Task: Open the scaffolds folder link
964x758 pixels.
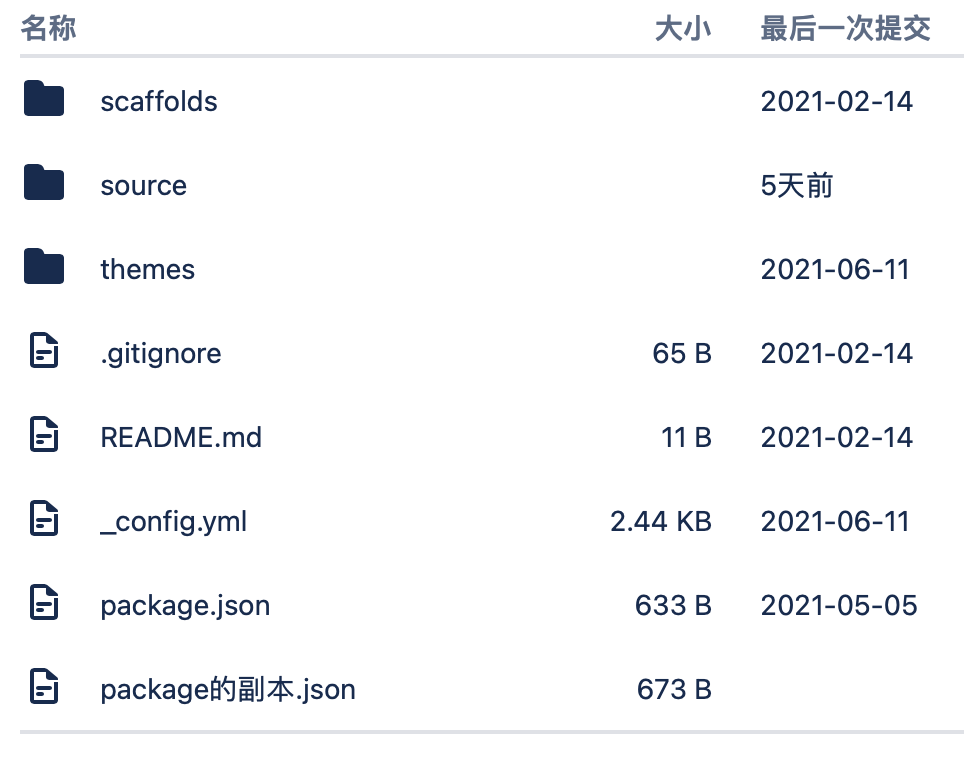Action: click(x=159, y=101)
